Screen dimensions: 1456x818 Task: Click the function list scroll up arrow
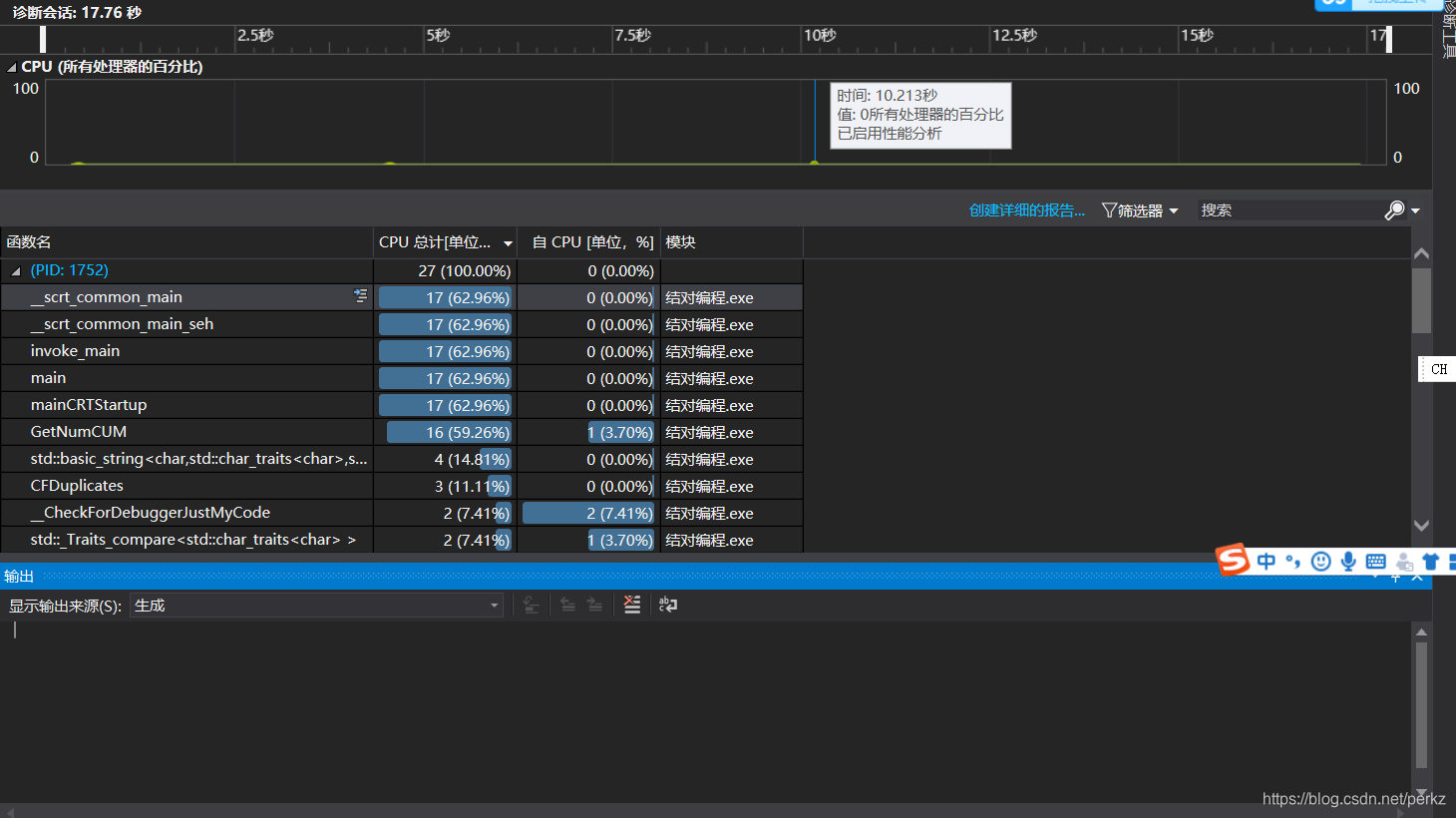click(1422, 253)
